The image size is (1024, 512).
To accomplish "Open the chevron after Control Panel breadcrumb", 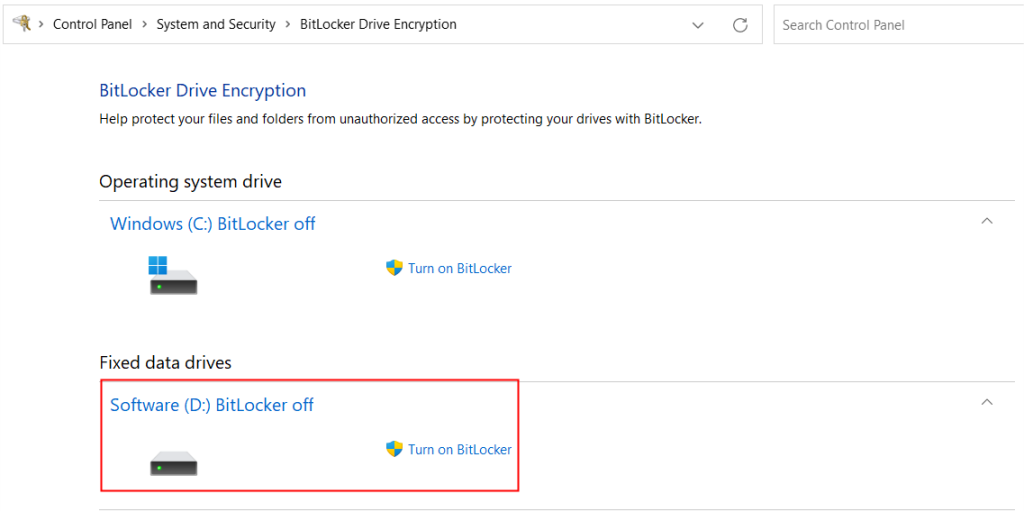I will tap(144, 25).
